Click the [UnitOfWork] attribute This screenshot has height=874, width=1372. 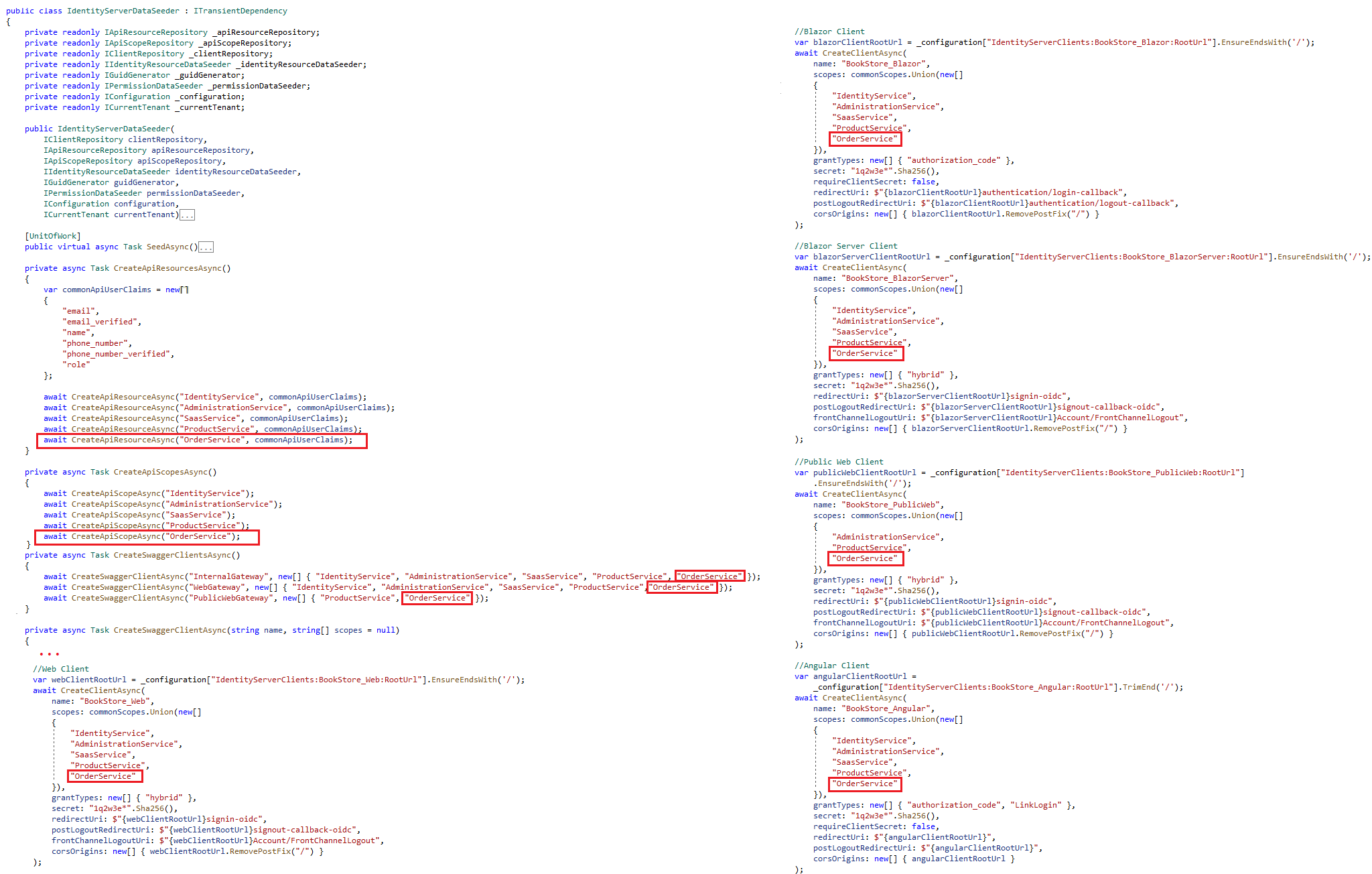tap(53, 235)
